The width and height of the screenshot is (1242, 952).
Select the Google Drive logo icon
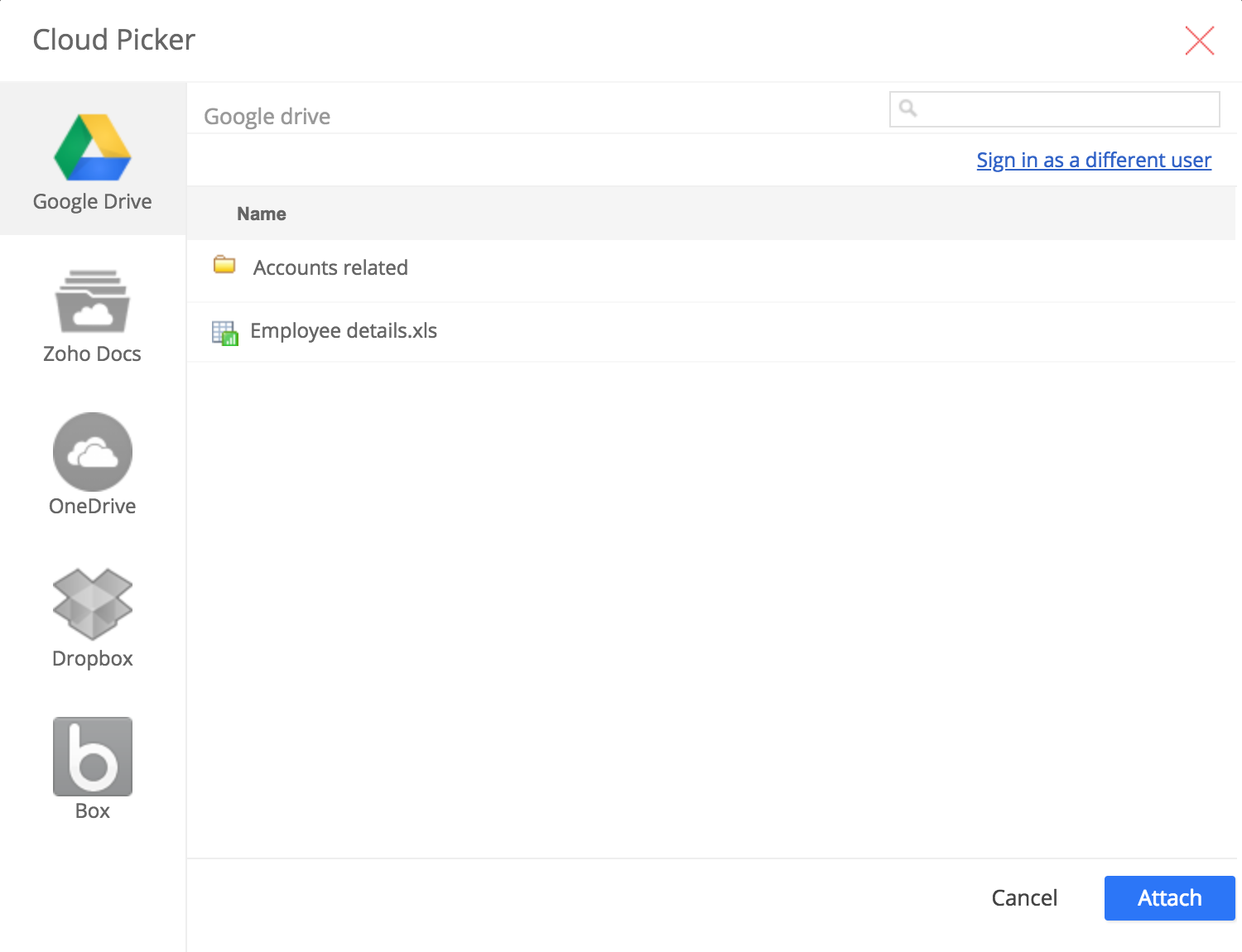93,147
